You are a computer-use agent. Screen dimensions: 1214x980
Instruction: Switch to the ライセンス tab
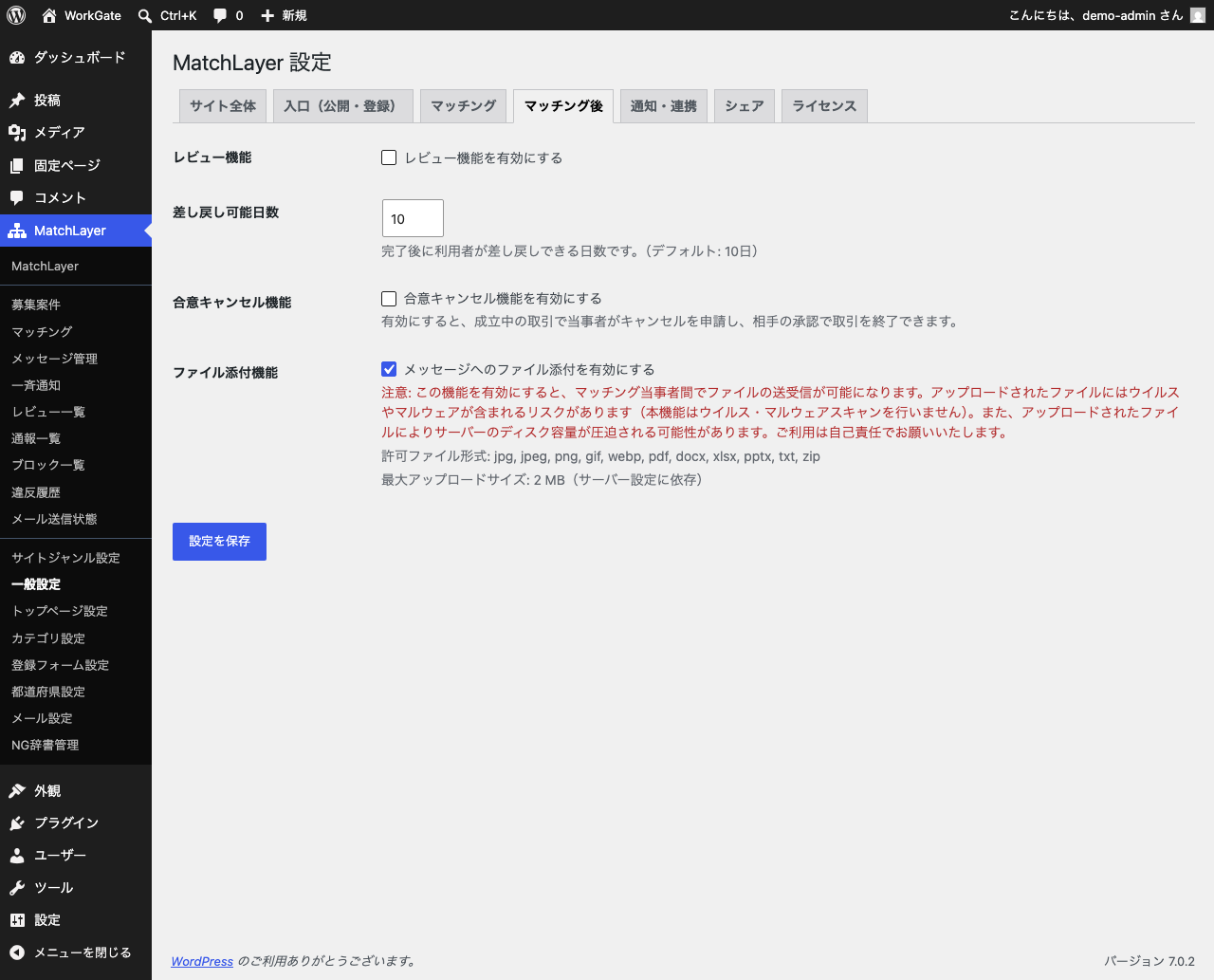coord(824,106)
